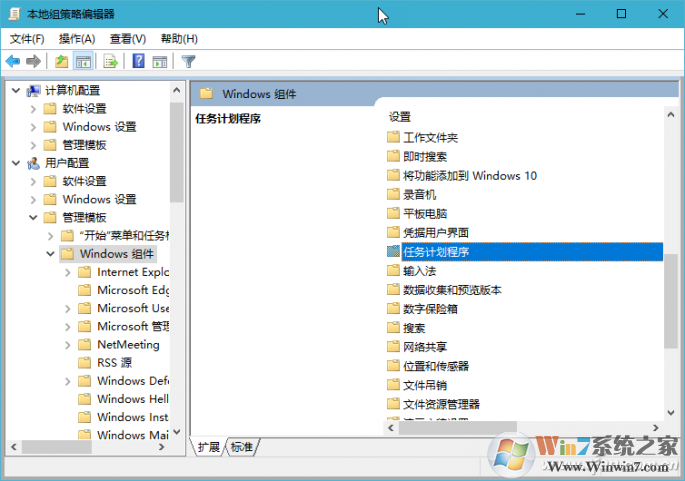Expand the "开始"菜单和任务栏 node
This screenshot has height=481, width=685.
click(50, 236)
